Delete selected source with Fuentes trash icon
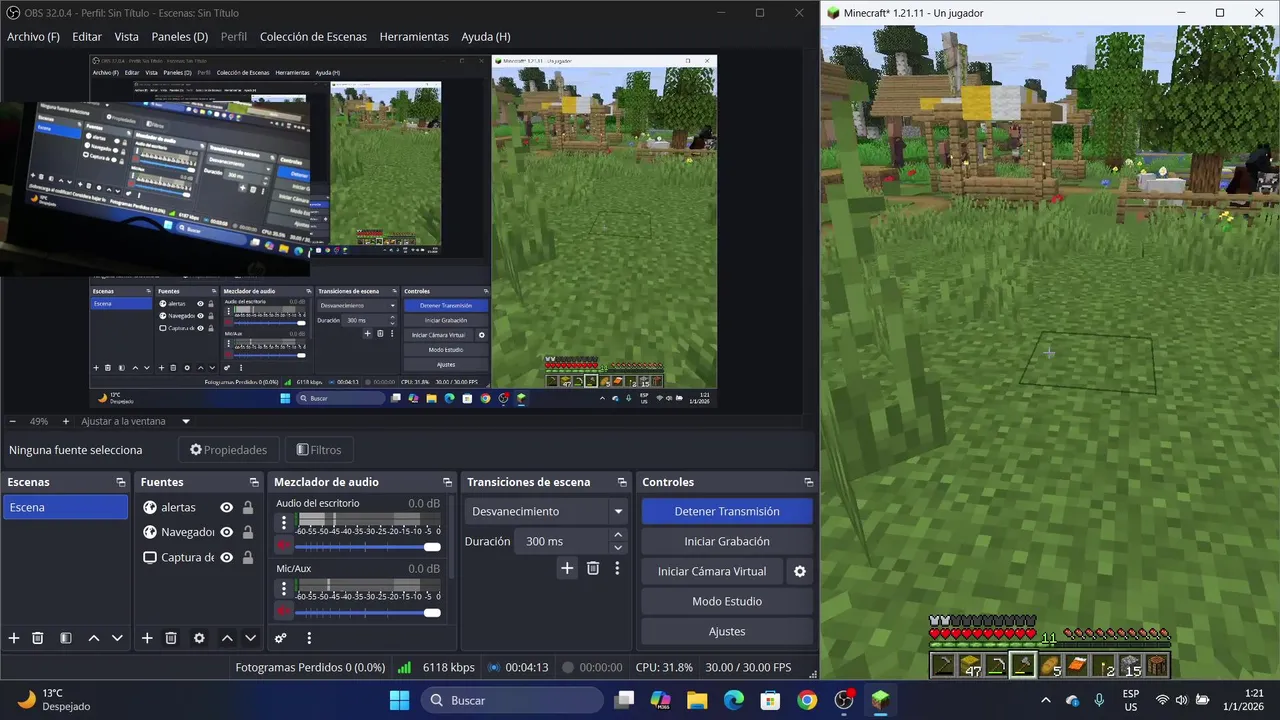The height and width of the screenshot is (720, 1280). pos(171,638)
